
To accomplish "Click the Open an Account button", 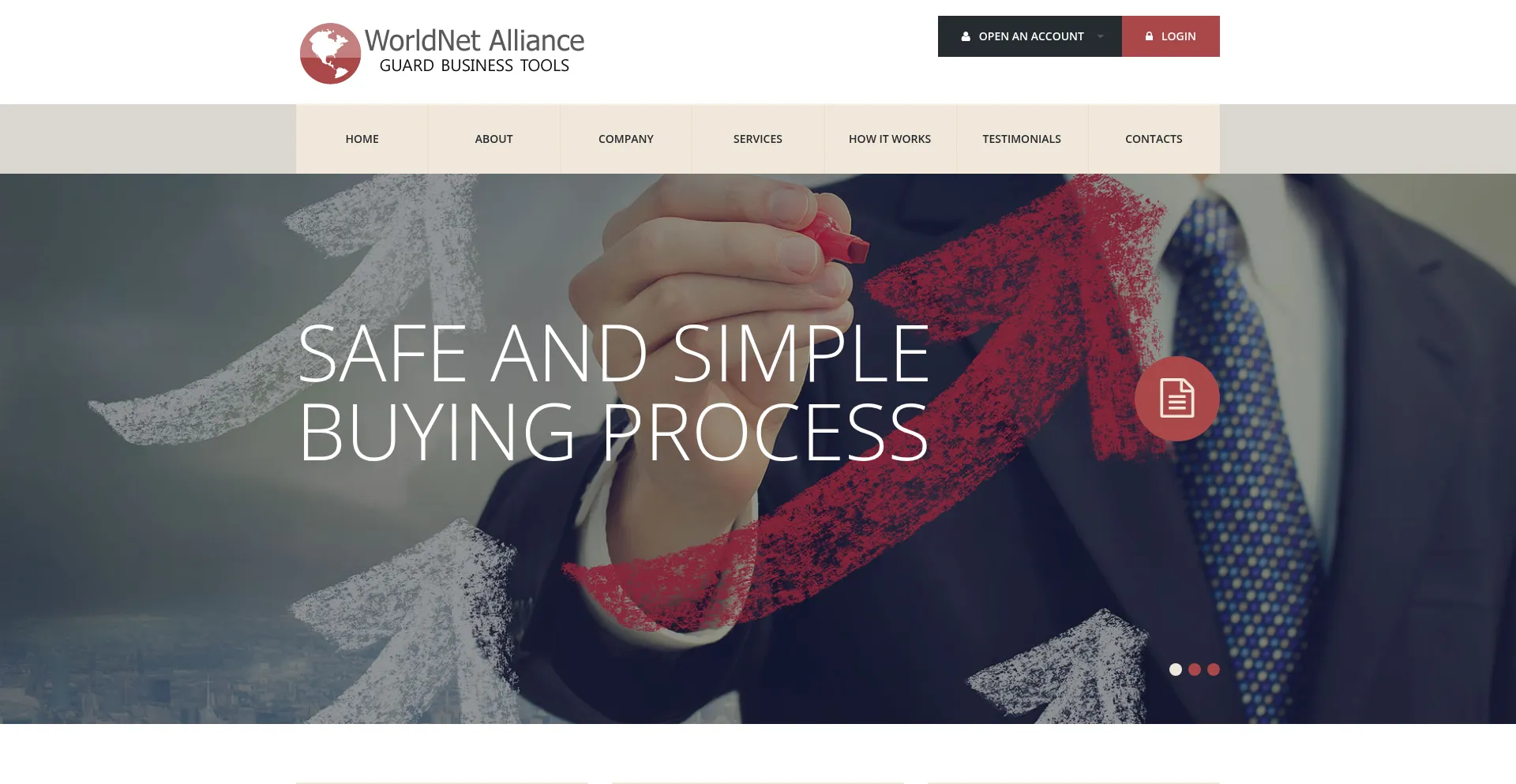I will click(x=1030, y=36).
